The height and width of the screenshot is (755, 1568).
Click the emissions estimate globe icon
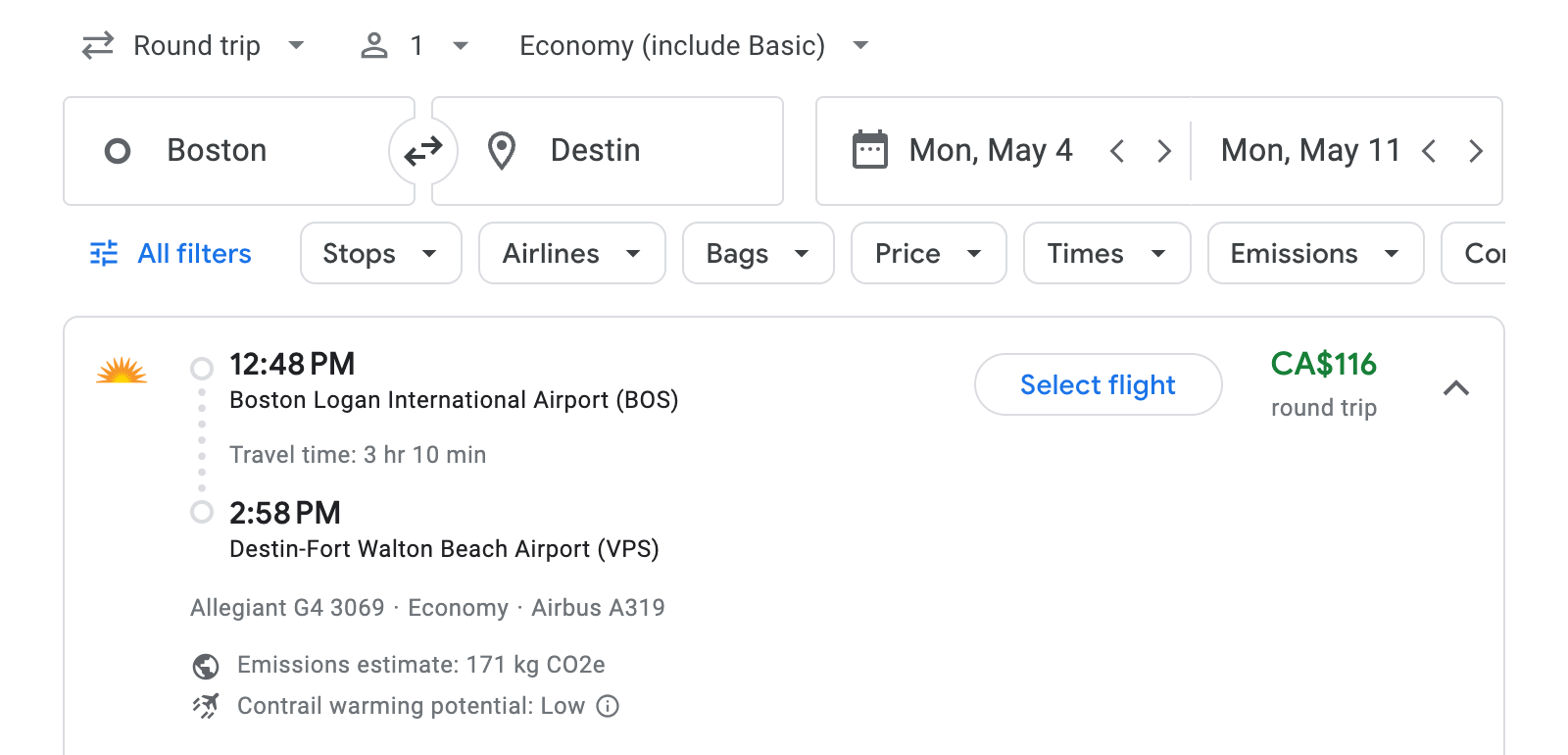pos(204,665)
